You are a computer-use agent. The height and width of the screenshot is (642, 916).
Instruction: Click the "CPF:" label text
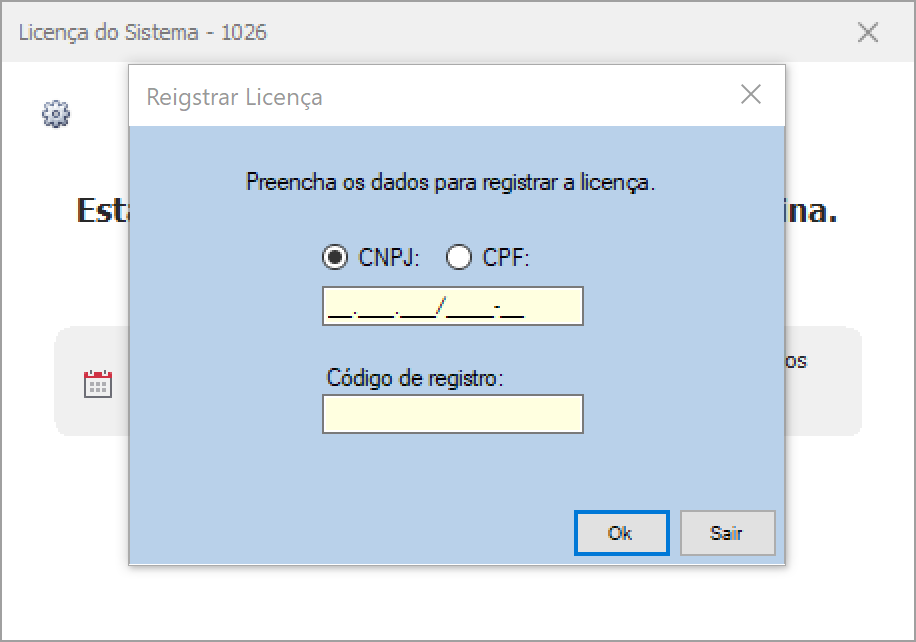click(x=506, y=258)
